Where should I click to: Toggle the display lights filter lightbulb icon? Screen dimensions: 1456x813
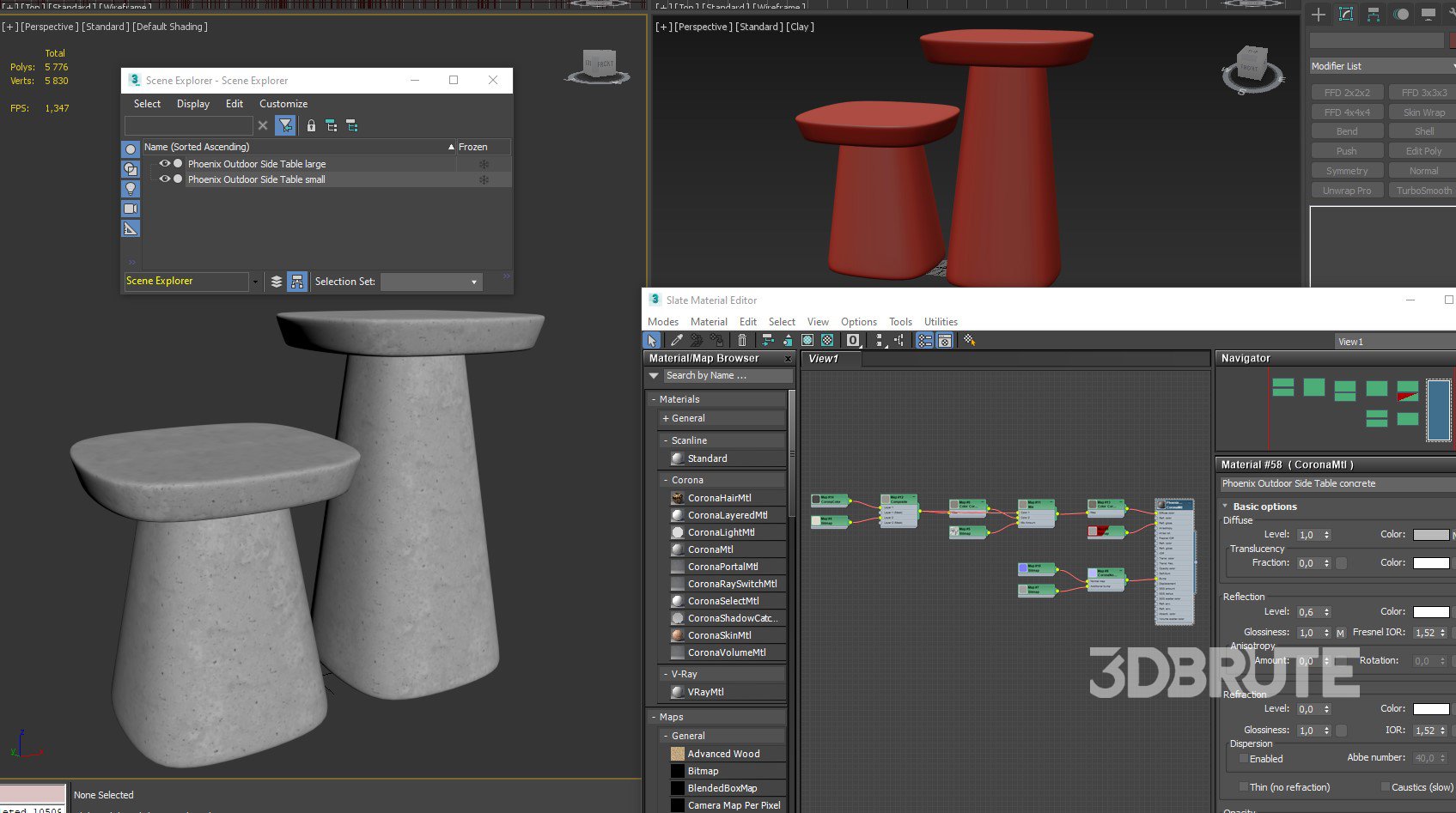(131, 189)
